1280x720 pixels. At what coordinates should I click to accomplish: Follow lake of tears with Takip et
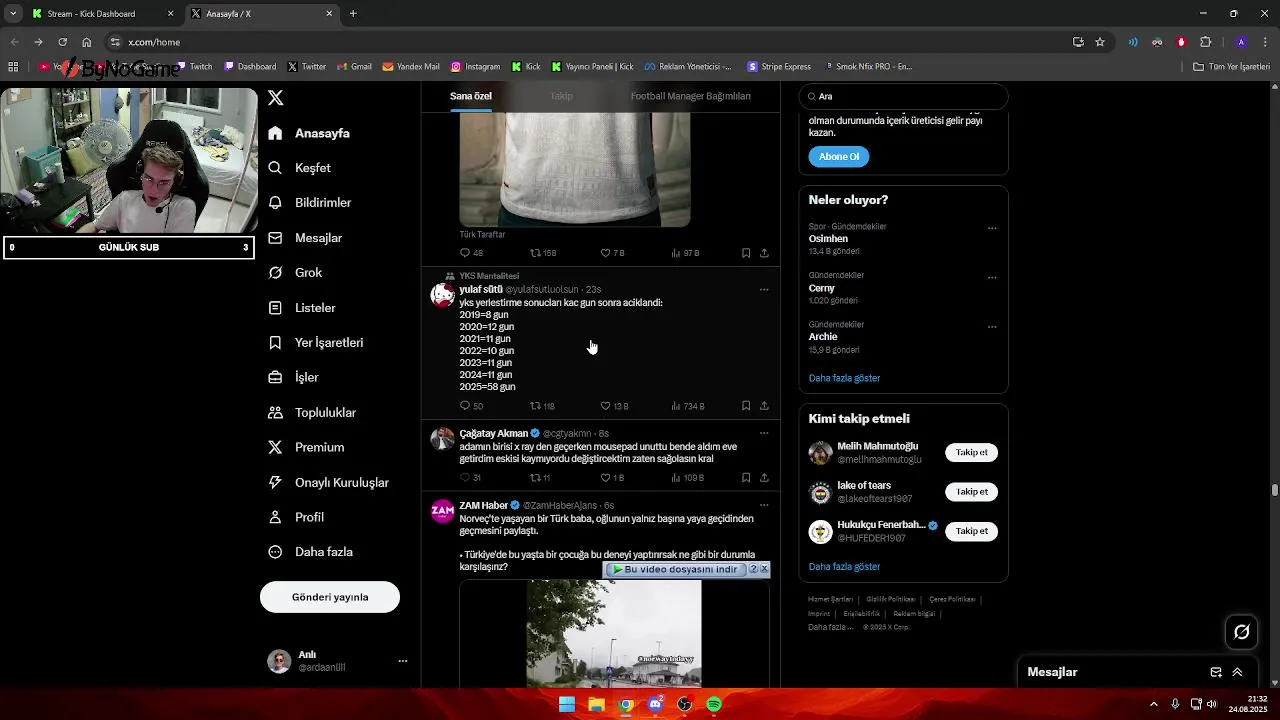point(971,492)
